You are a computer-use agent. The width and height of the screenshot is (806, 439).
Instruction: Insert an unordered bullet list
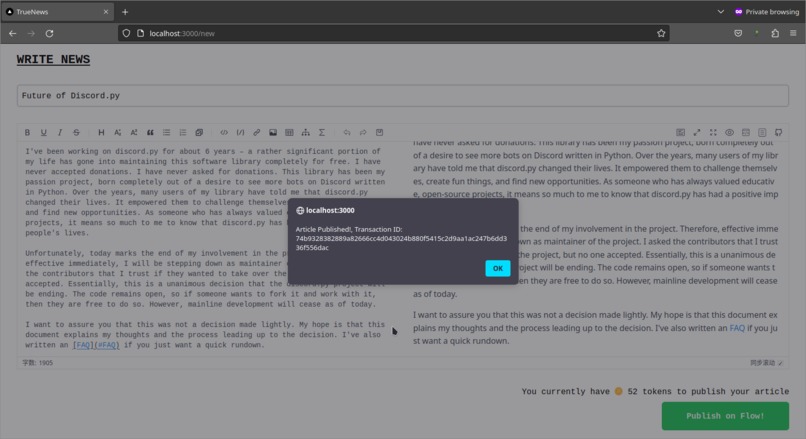coord(167,133)
